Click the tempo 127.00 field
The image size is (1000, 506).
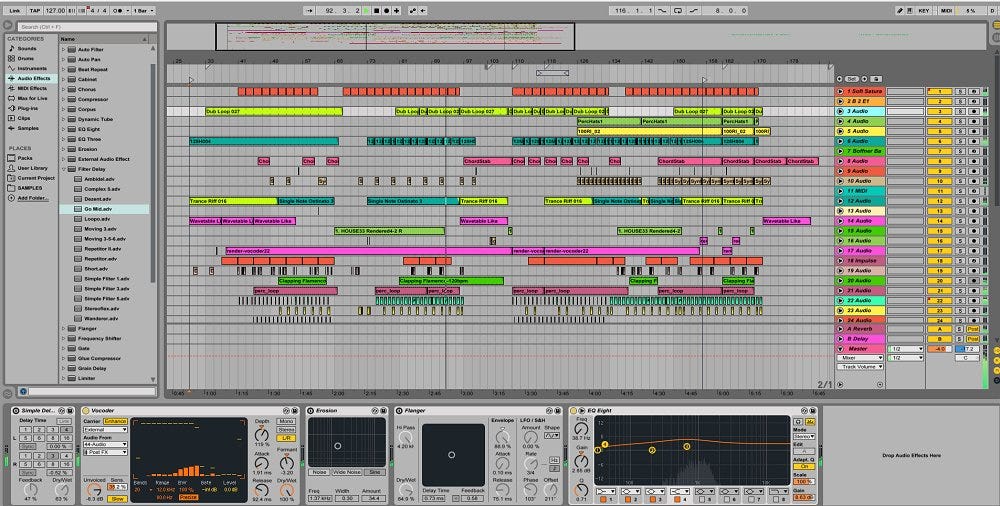click(55, 10)
